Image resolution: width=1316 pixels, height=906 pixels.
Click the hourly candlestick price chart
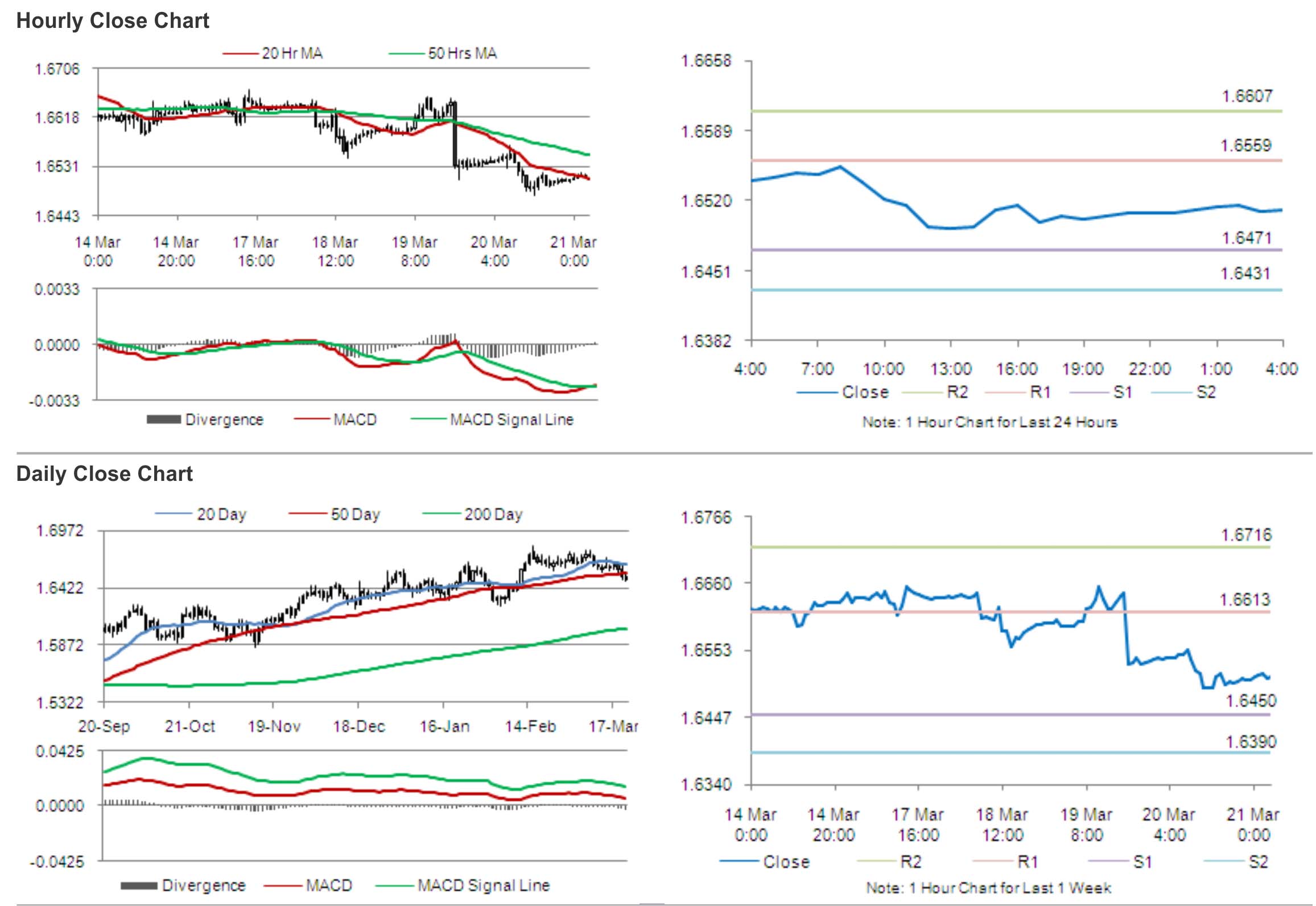coord(344,142)
